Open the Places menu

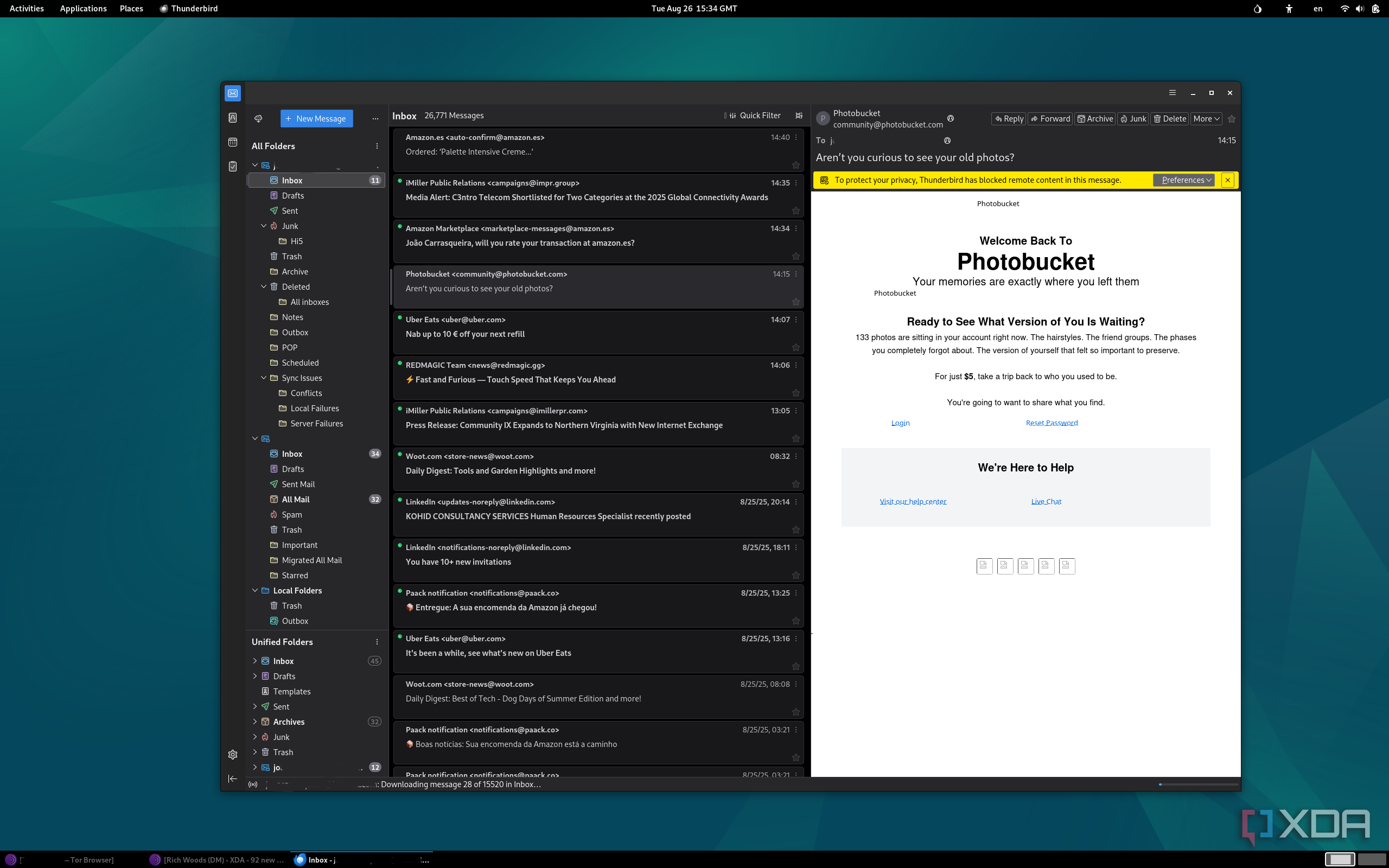[x=131, y=9]
